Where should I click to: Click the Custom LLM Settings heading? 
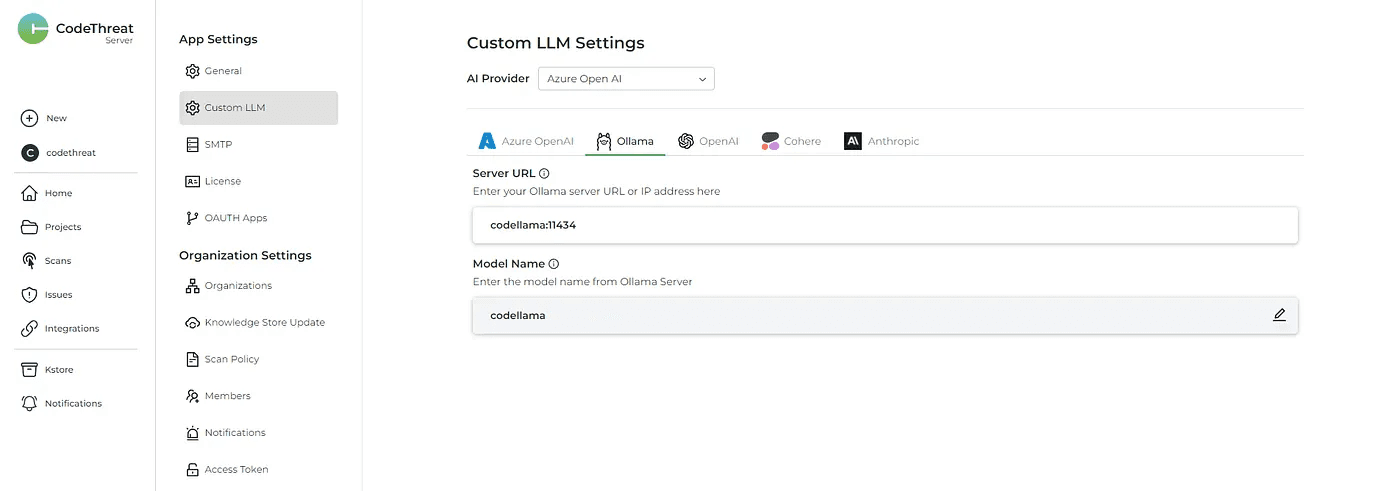pyautogui.click(x=556, y=43)
